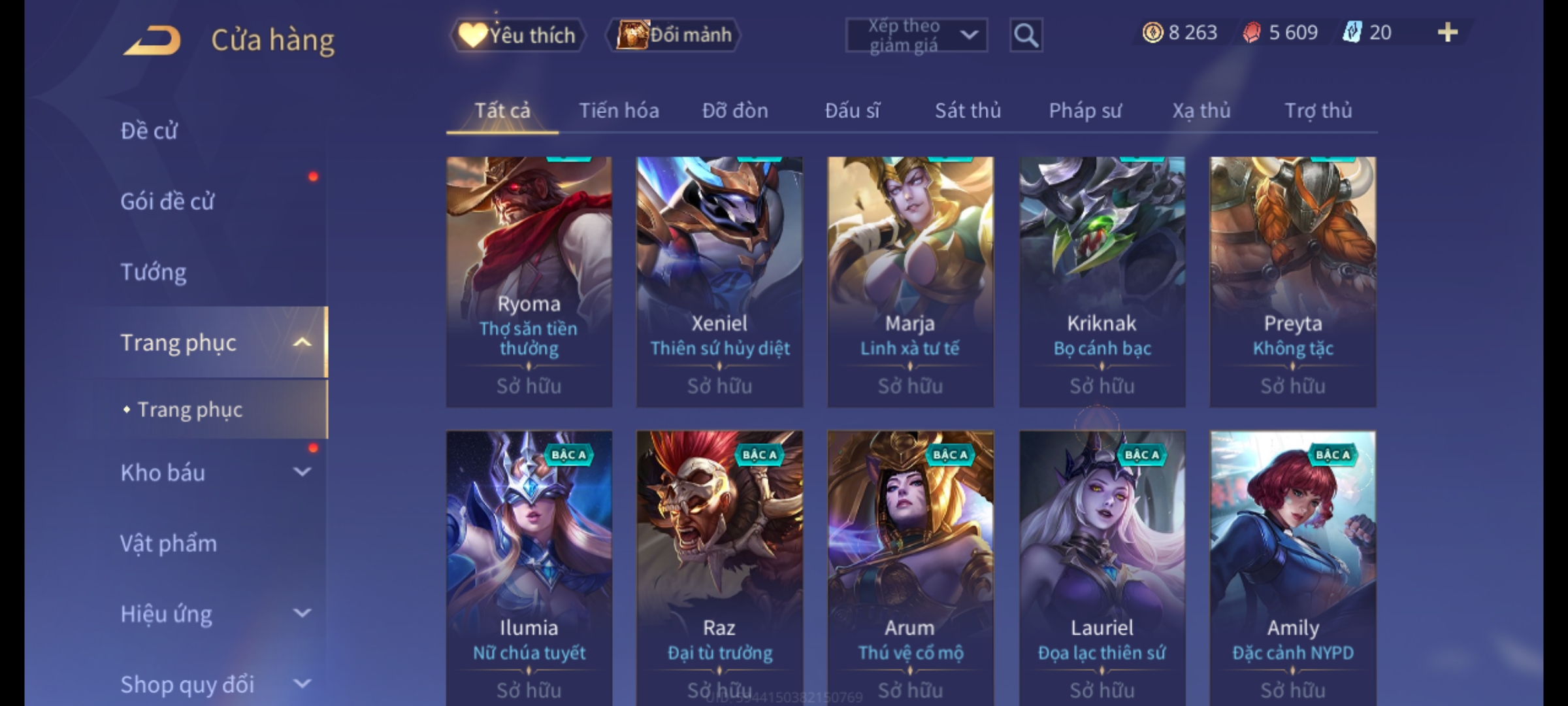Open Yêu thích favorites heart button

517,35
